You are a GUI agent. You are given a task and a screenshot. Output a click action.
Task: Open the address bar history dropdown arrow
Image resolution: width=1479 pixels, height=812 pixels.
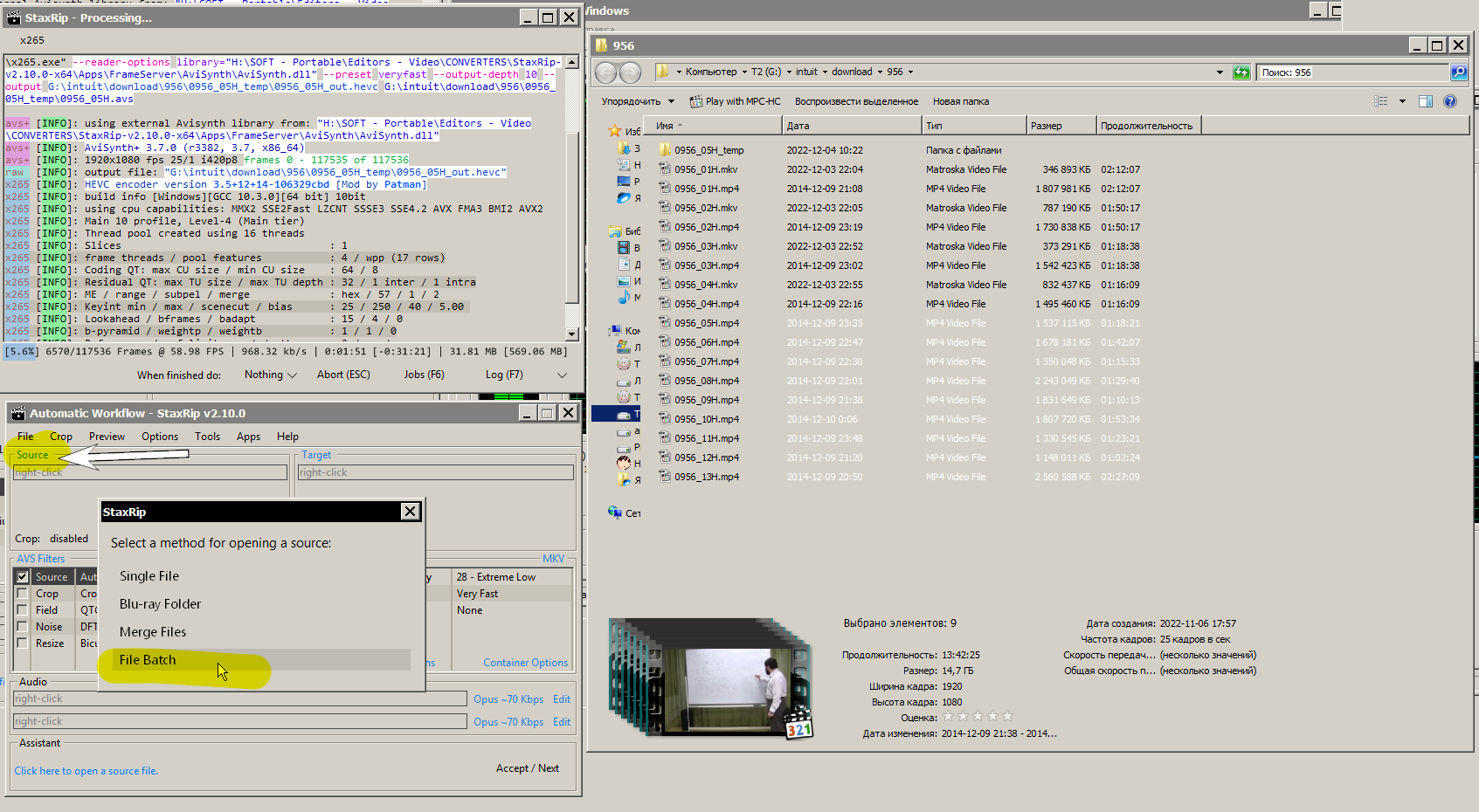coord(1220,72)
